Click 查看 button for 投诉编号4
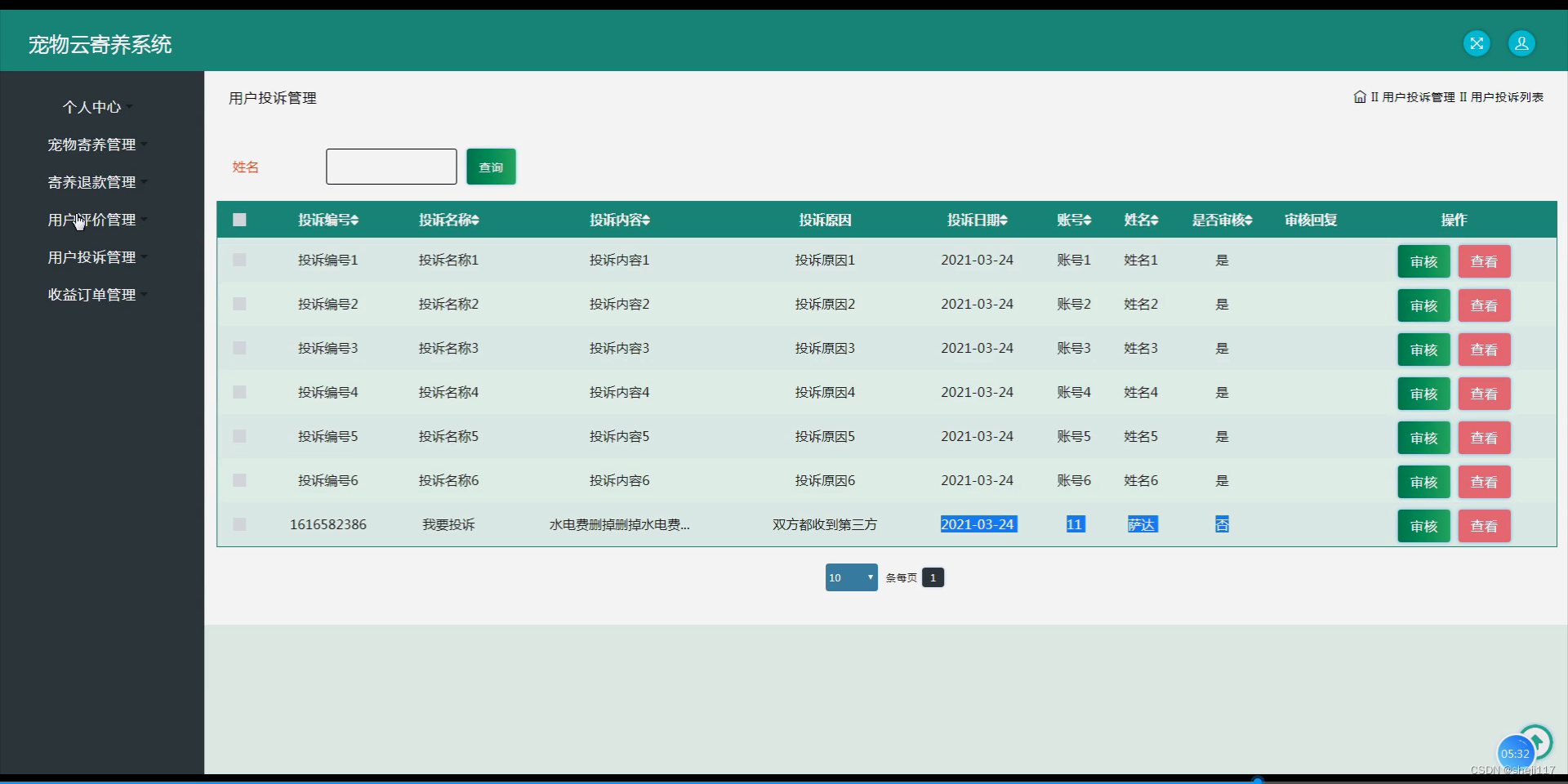The height and width of the screenshot is (784, 1568). 1484,394
